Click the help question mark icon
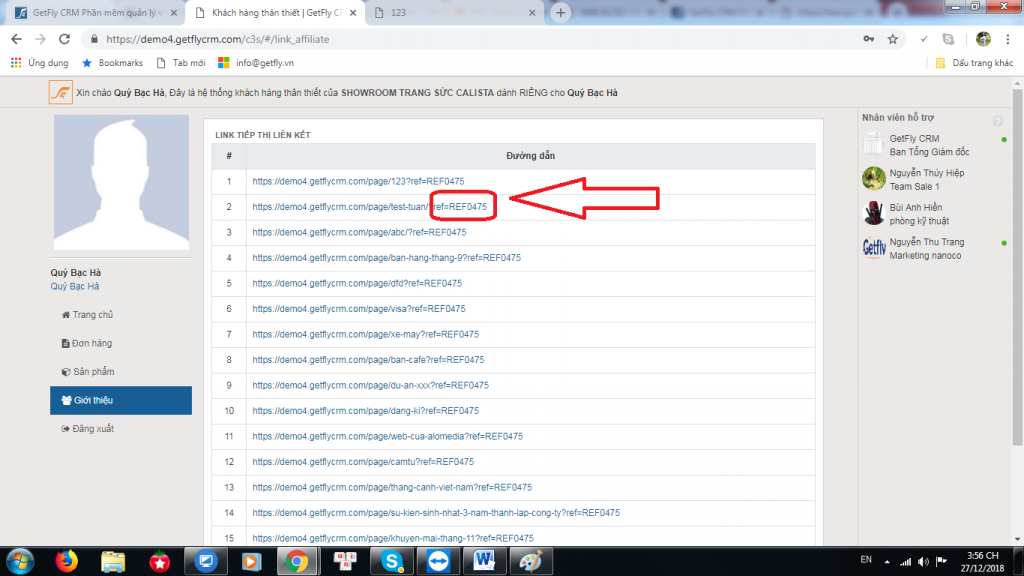This screenshot has height=576, width=1024. (x=997, y=121)
